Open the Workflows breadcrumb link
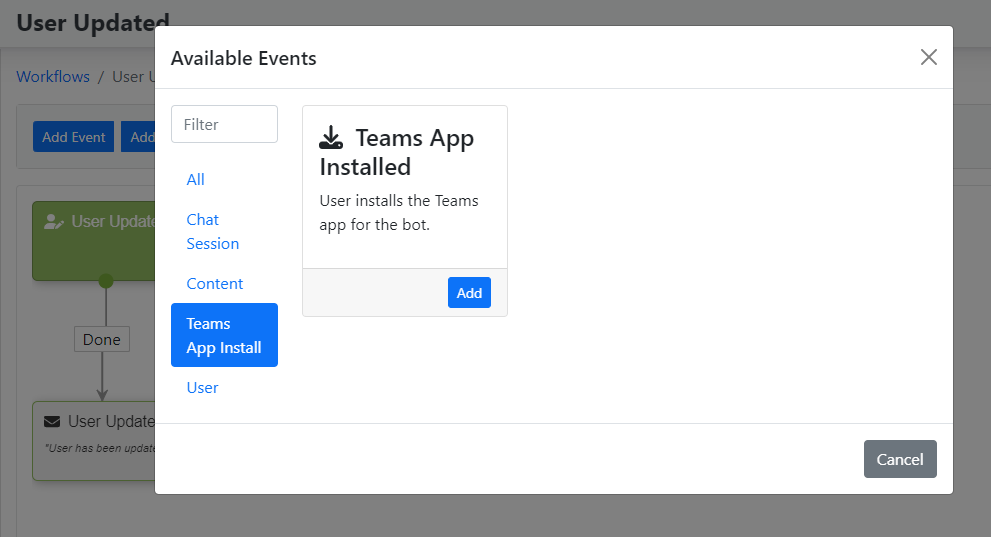Image resolution: width=991 pixels, height=537 pixels. (x=53, y=76)
